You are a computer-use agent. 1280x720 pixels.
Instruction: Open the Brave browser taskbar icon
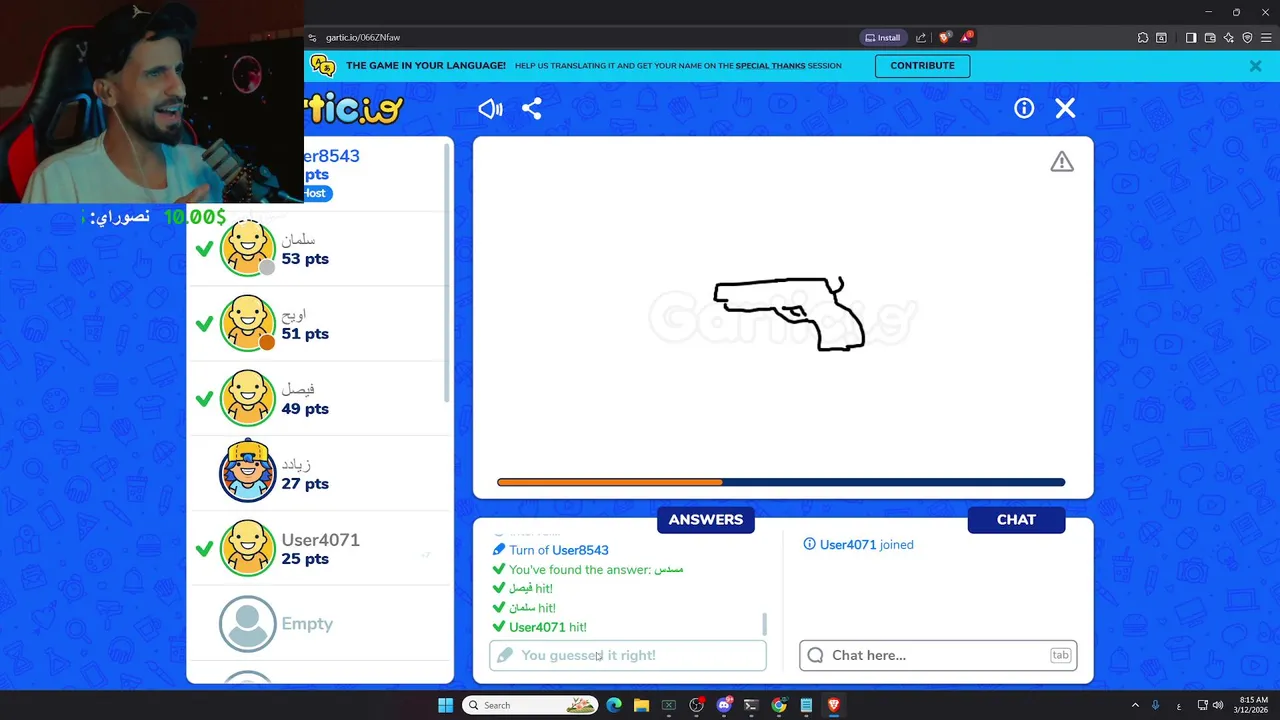(x=833, y=705)
